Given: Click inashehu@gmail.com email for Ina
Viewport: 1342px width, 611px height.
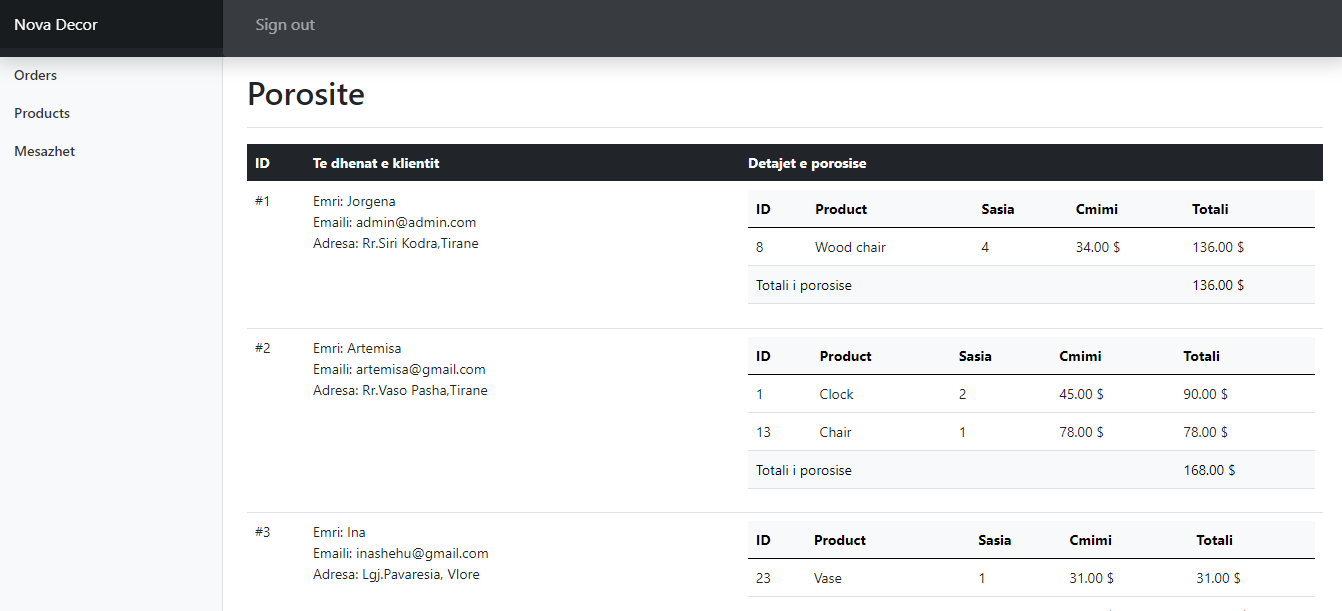Looking at the screenshot, I should 424,553.
